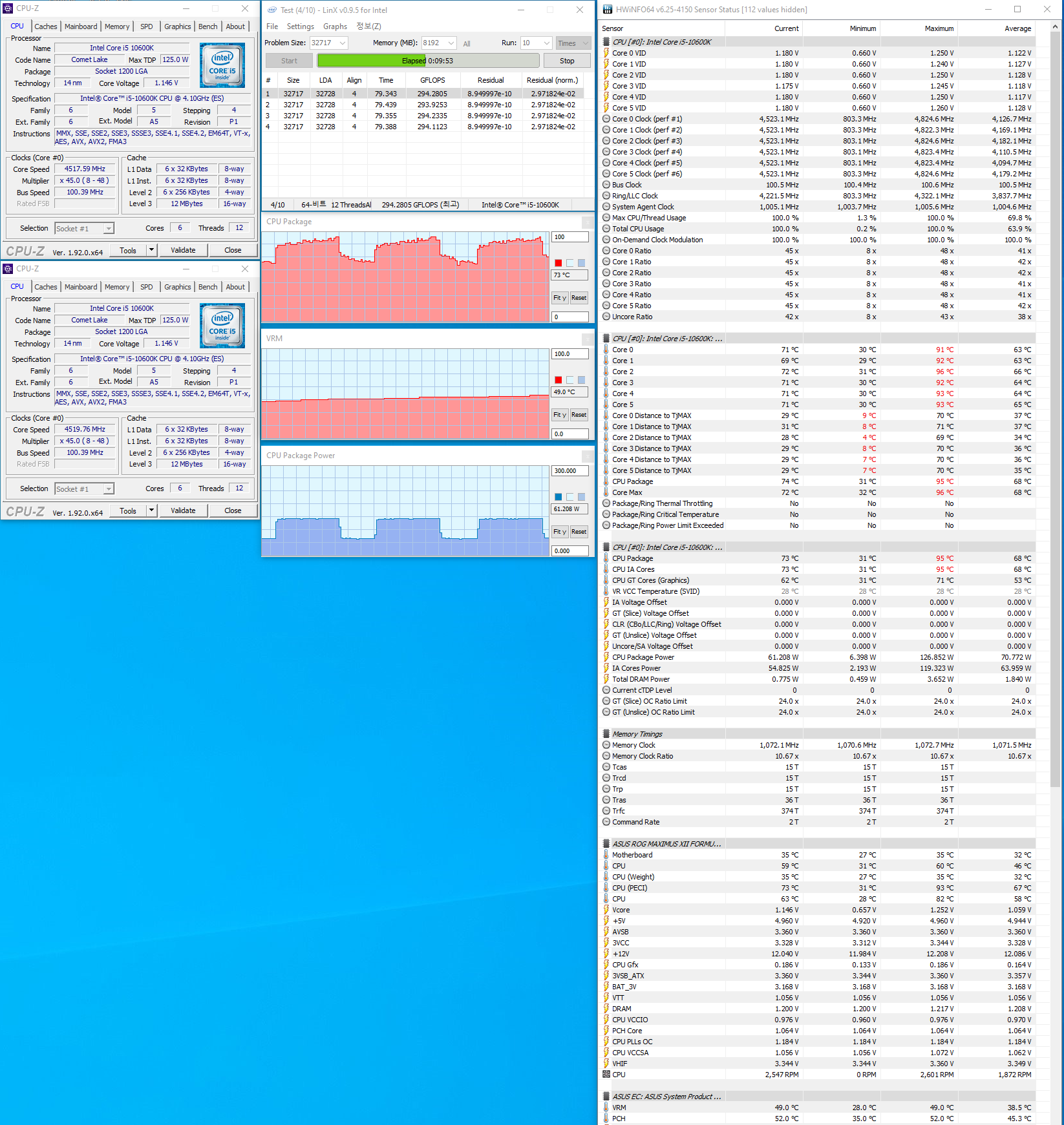Screen dimensions: 1064x1125
Task: Click the fan icon beside the 2,547 RPM row
Action: 606,1075
